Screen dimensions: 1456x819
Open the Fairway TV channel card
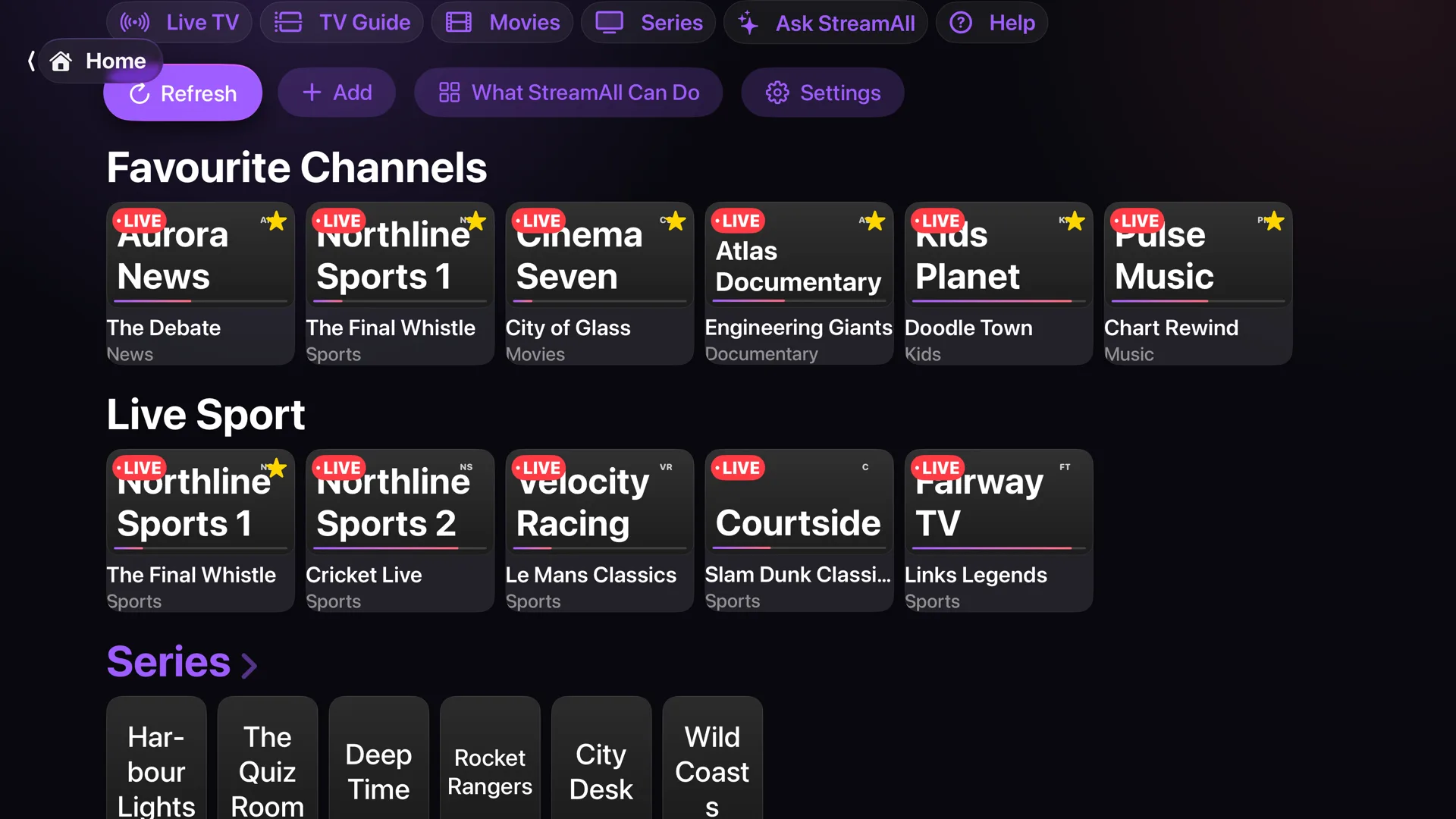coord(999,530)
